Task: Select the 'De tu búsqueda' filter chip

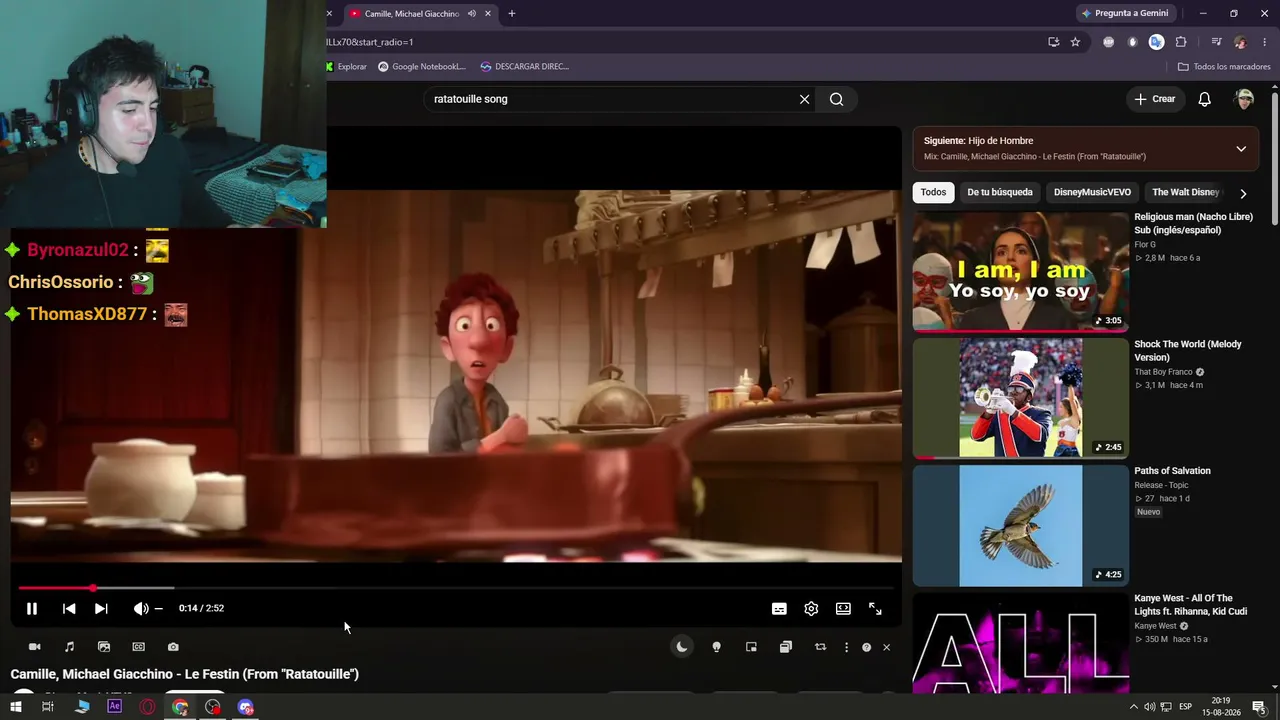Action: [1000, 192]
